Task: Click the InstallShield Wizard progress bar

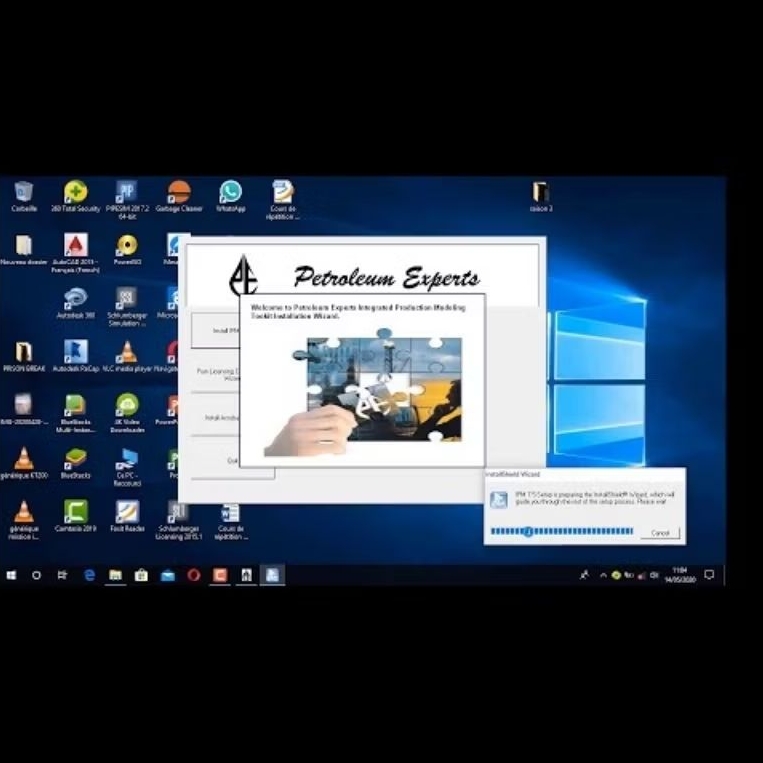Action: click(x=562, y=531)
